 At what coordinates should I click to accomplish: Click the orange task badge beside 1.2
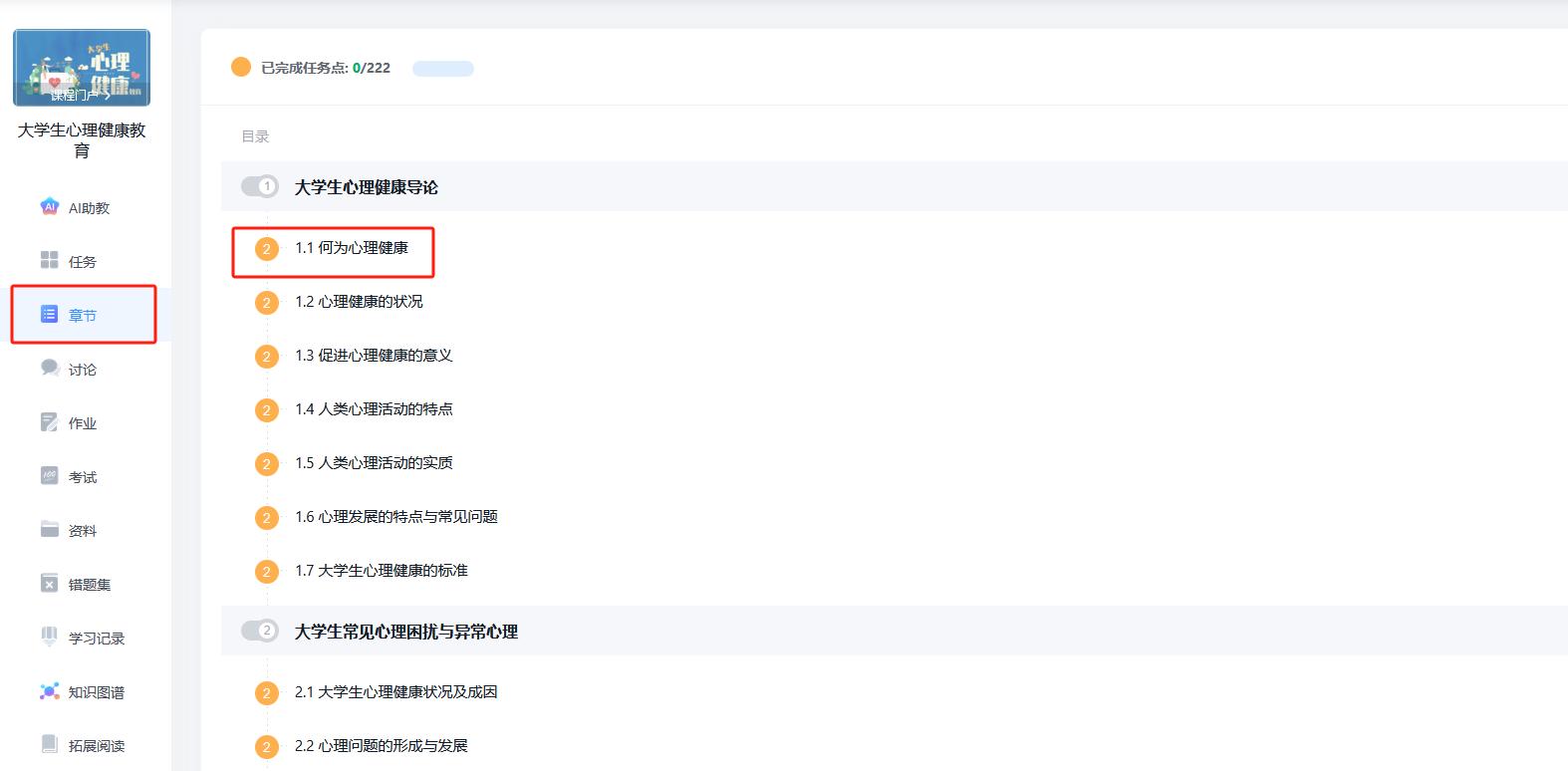[266, 303]
